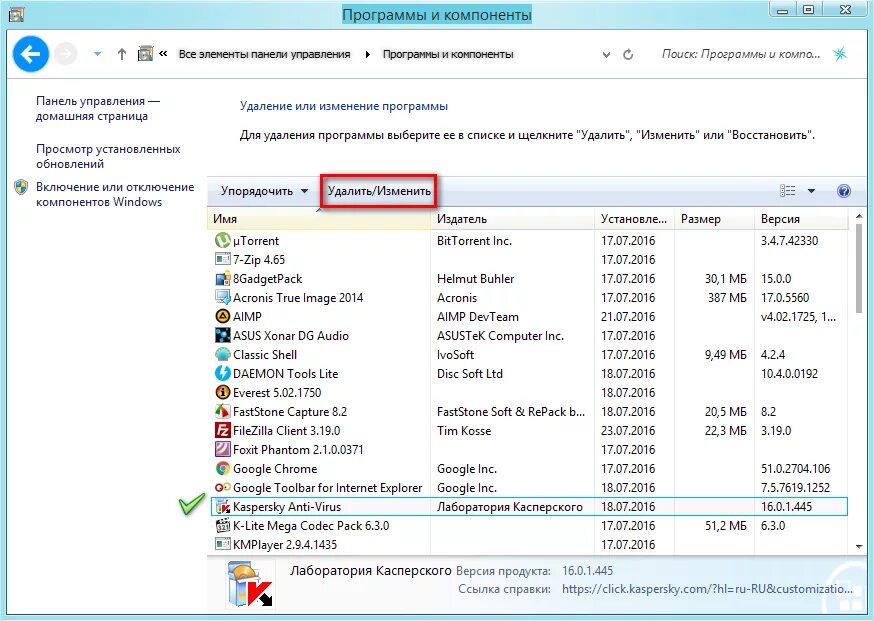
Task: Click BitTorrent Inc. publisher cell
Action: click(474, 241)
